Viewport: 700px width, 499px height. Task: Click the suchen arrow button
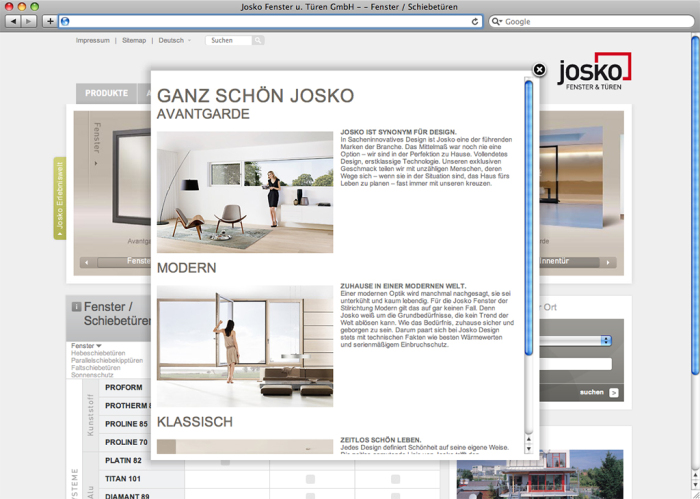pyautogui.click(x=614, y=393)
